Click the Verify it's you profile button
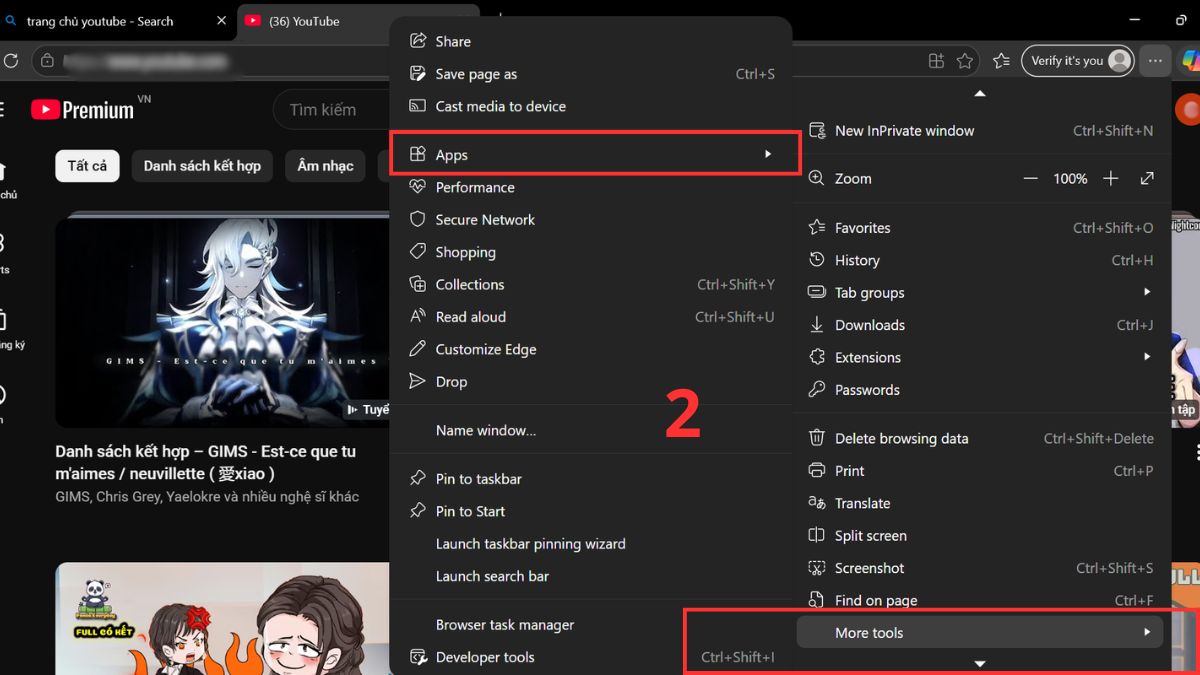Viewport: 1200px width, 675px height. coord(1078,61)
